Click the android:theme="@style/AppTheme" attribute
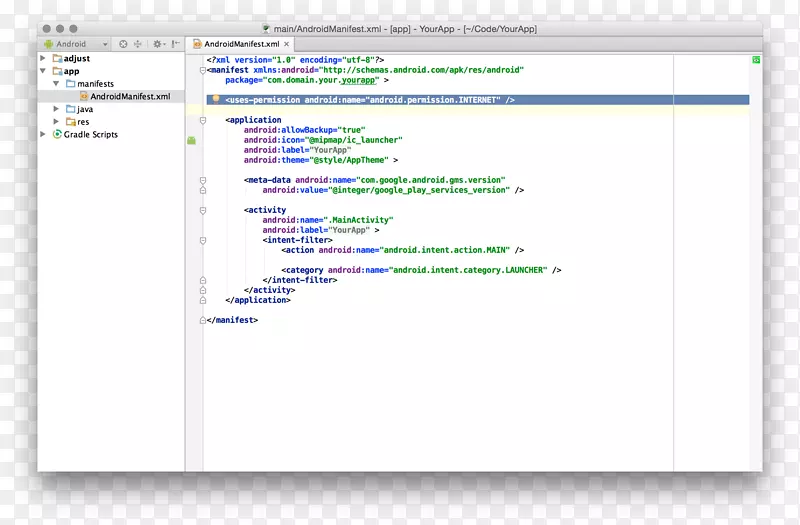Image resolution: width=800 pixels, height=525 pixels. (x=316, y=160)
